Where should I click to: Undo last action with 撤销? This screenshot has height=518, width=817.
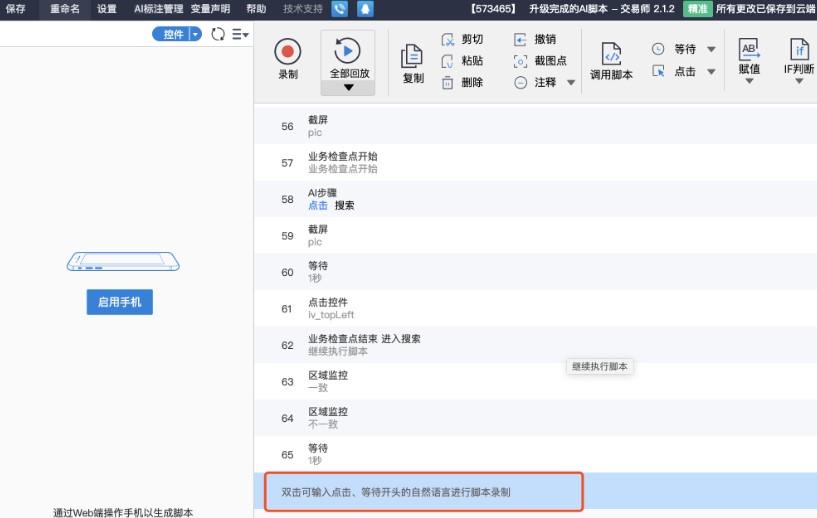click(535, 39)
